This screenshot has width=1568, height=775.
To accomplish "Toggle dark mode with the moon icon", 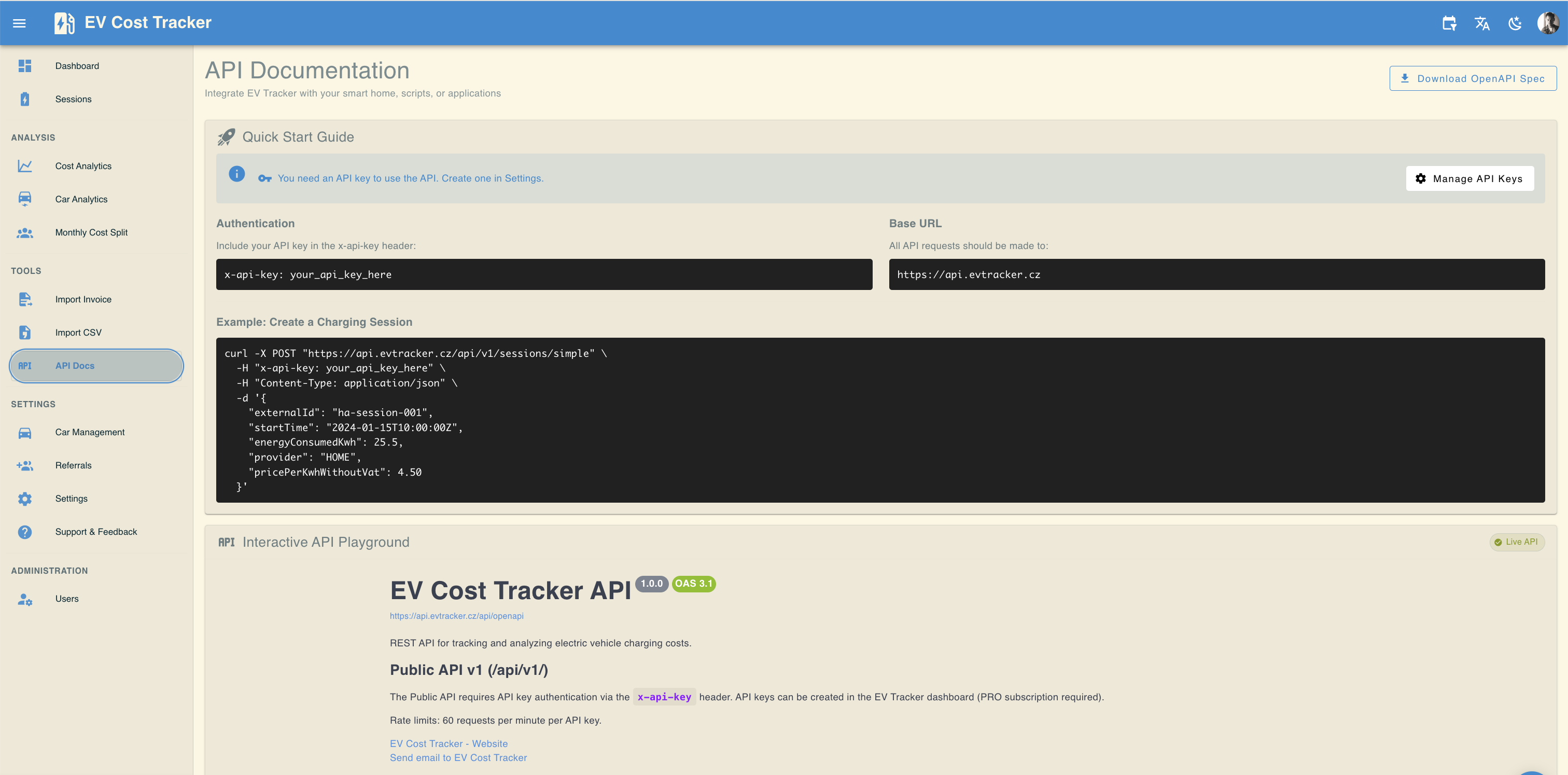I will click(1515, 23).
